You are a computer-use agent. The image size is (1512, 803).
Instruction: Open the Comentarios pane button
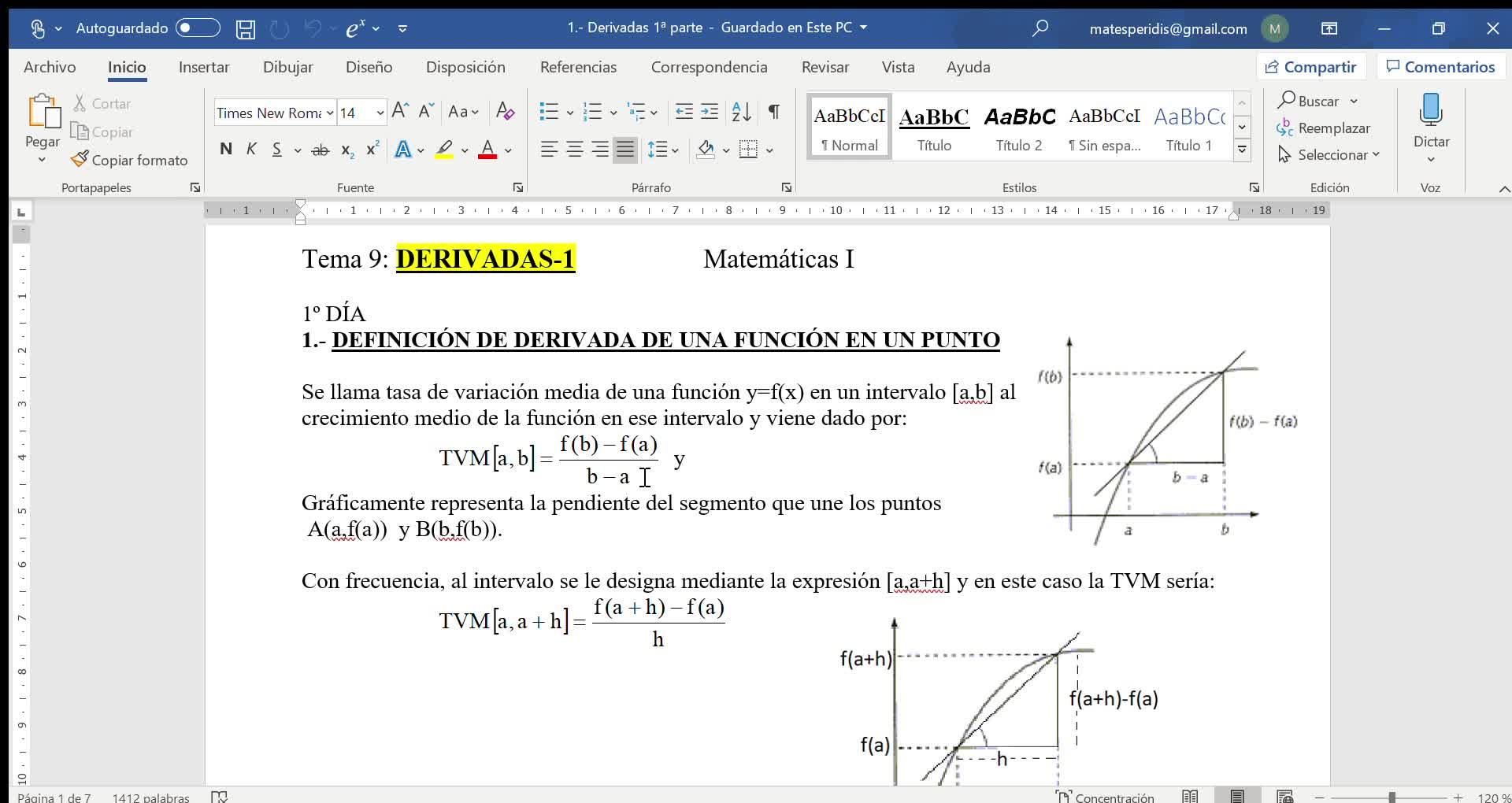coord(1440,67)
